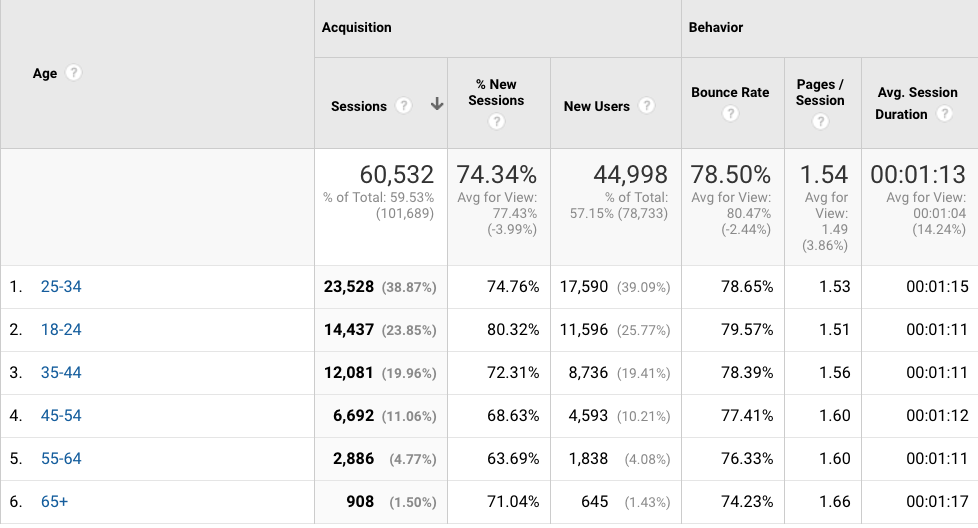Click the New Users help icon
Image resolution: width=978 pixels, height=528 pixels.
coord(646,106)
